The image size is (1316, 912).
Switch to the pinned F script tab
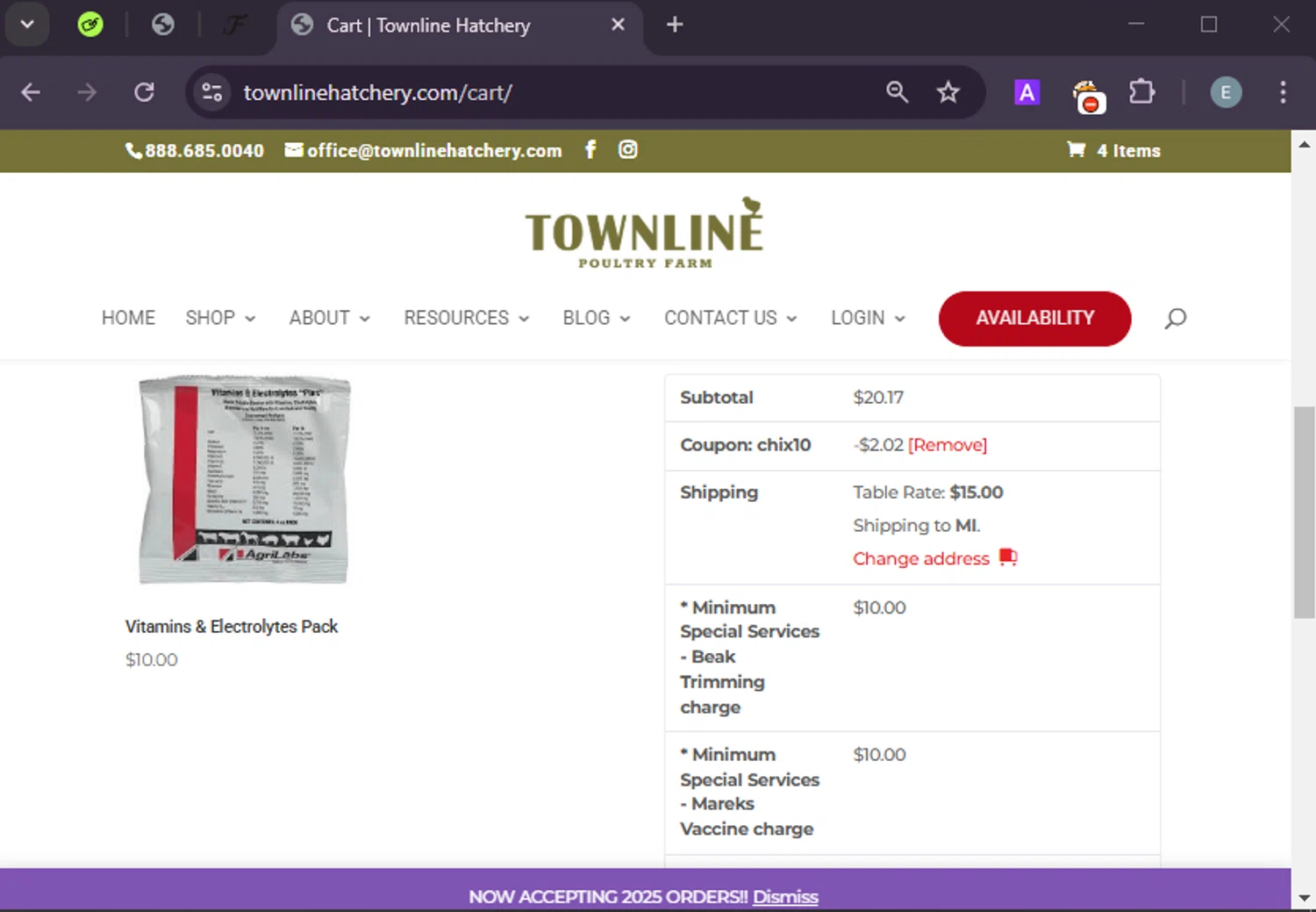234,25
